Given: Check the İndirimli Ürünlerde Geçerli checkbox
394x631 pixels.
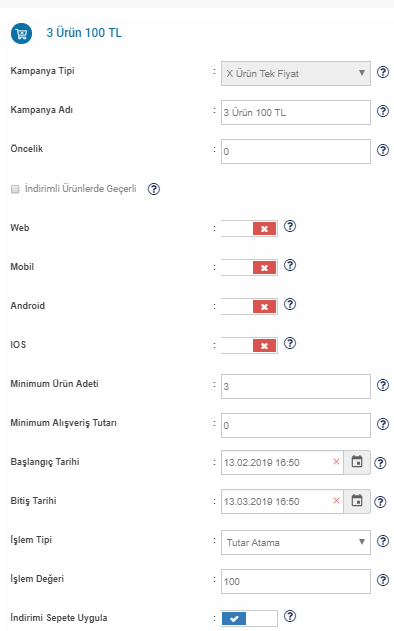Looking at the screenshot, I should click(x=15, y=189).
